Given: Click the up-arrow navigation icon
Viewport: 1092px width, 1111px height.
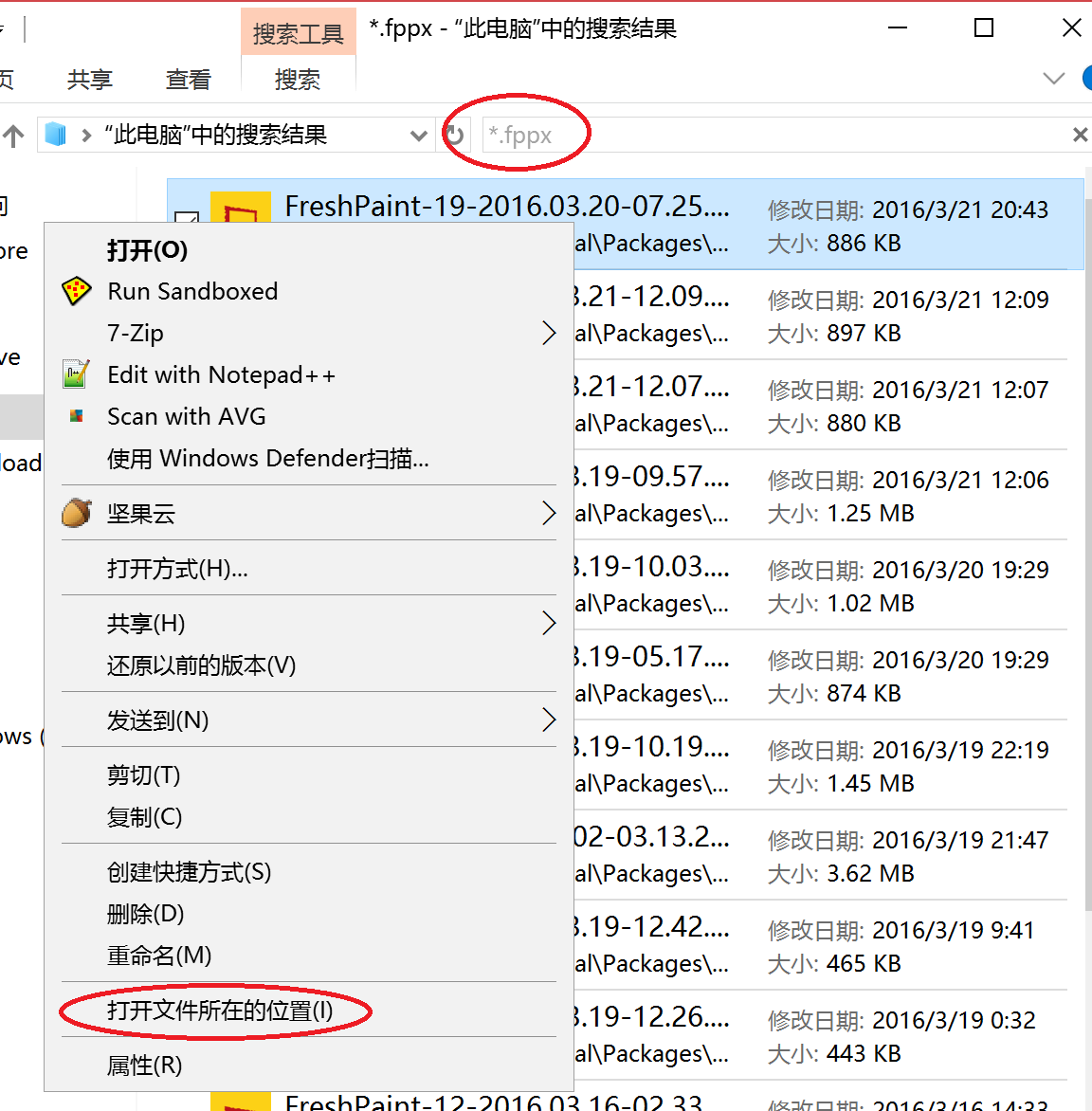Looking at the screenshot, I should pos(13,136).
